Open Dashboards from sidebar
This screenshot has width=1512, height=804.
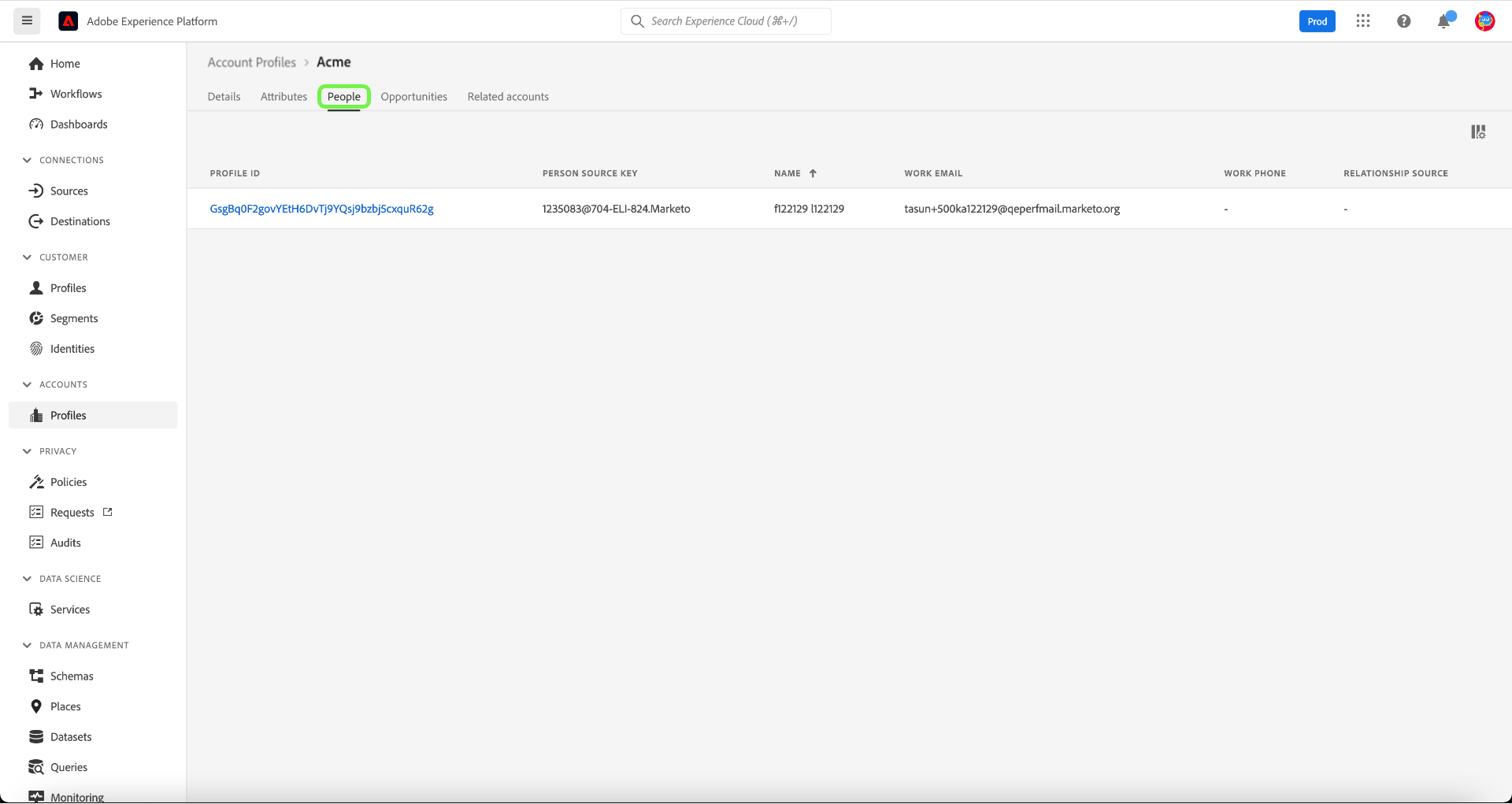(79, 124)
